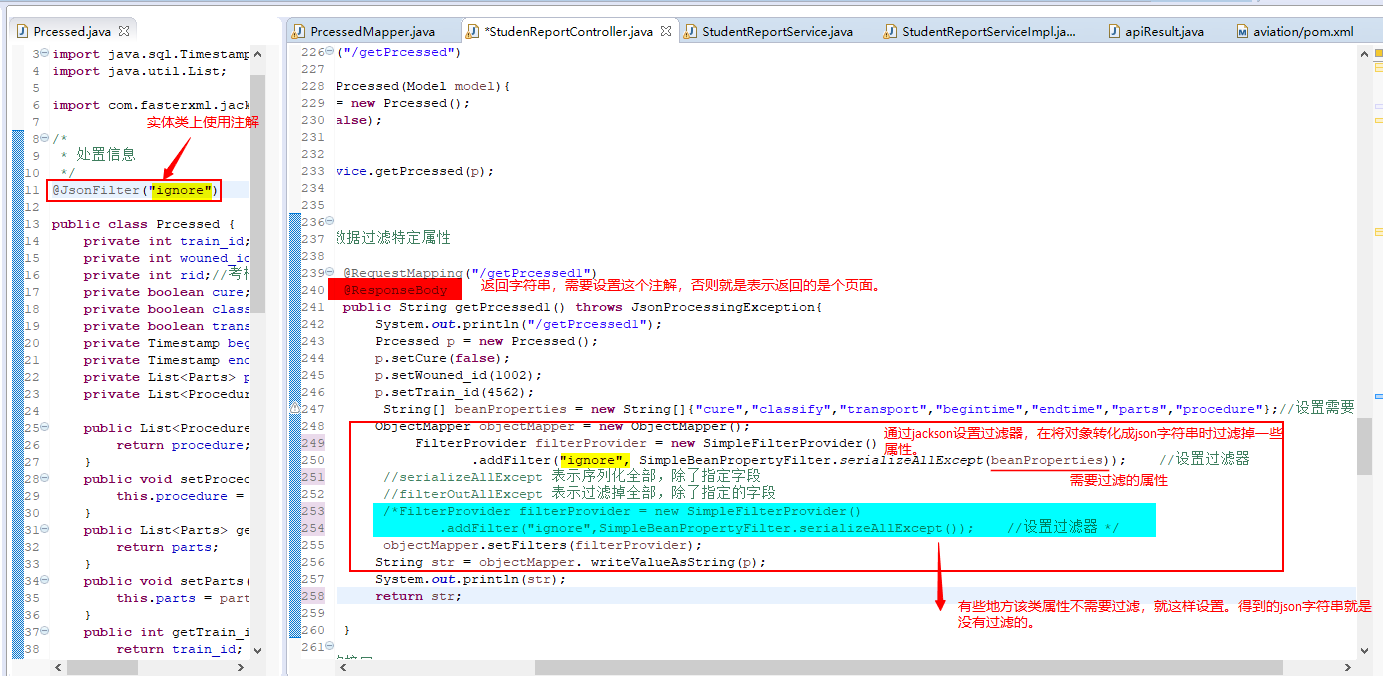Collapse the getTrain_id fold at line 37
The width and height of the screenshot is (1383, 676).
point(44,632)
